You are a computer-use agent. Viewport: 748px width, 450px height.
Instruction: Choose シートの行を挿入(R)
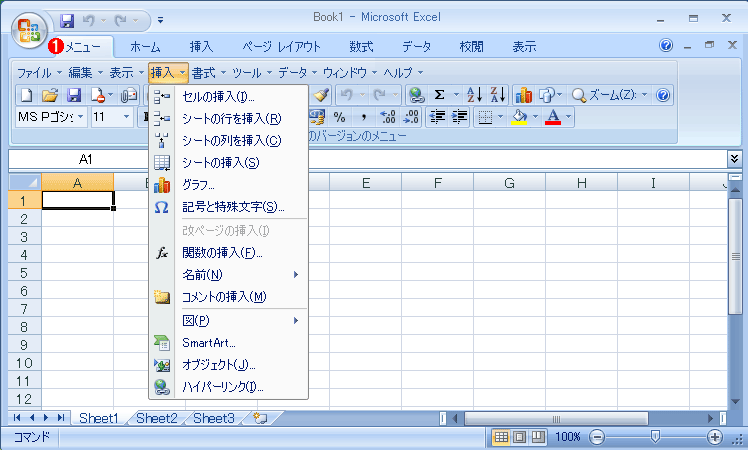pos(229,118)
